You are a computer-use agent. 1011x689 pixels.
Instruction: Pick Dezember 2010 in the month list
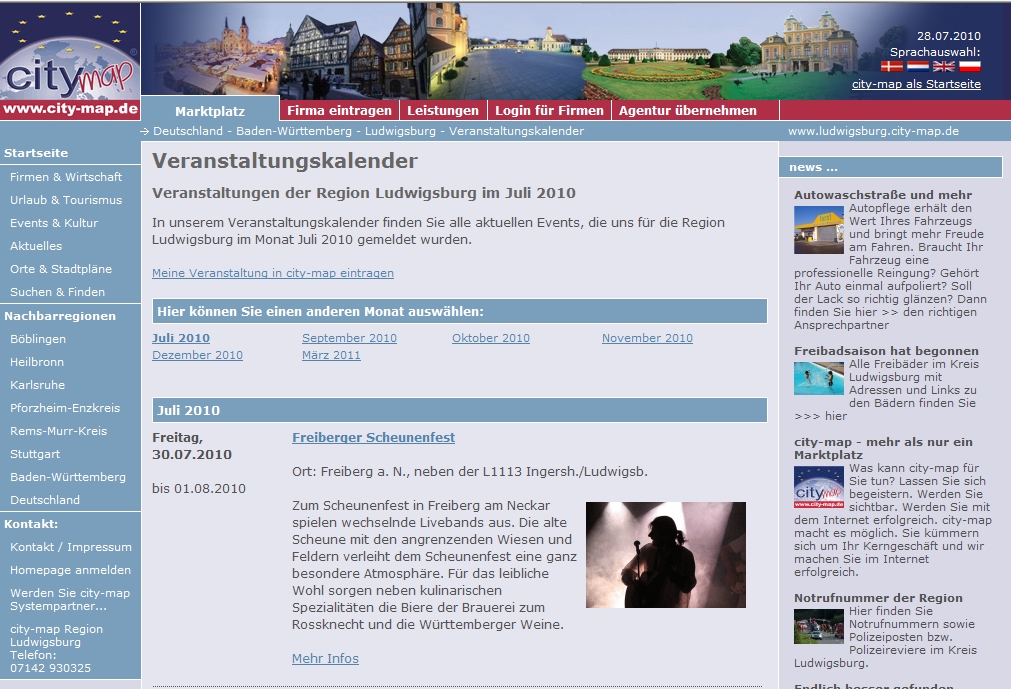point(197,355)
